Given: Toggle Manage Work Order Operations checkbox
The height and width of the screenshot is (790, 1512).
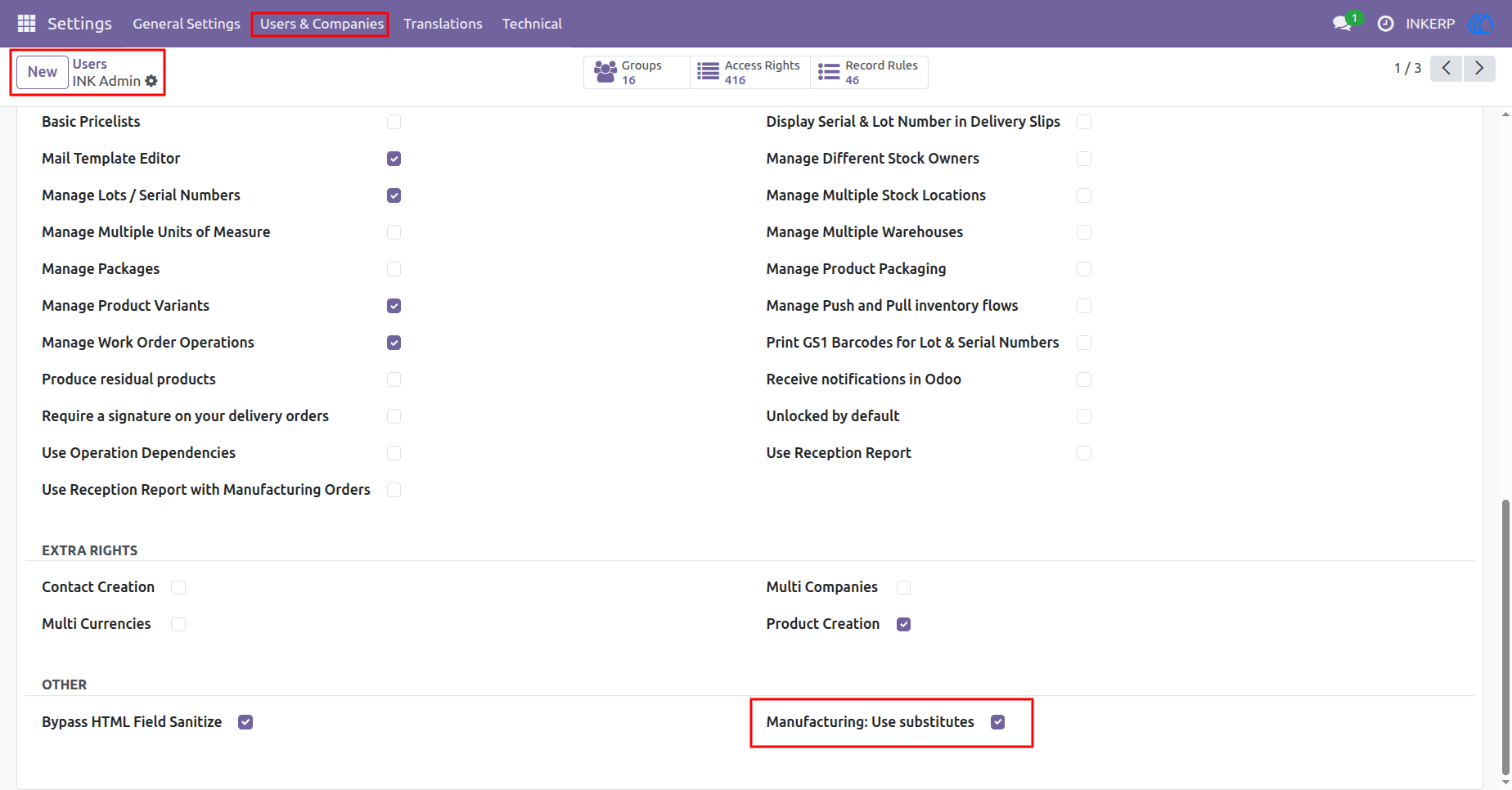Looking at the screenshot, I should coord(394,343).
